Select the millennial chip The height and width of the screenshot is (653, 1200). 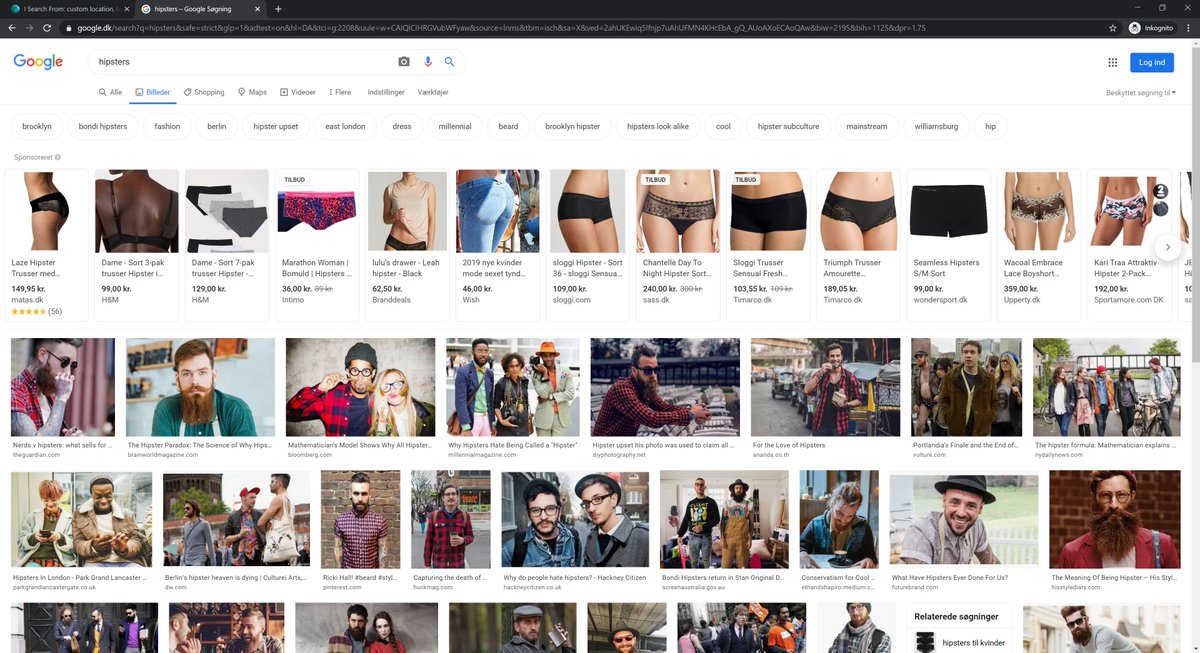point(455,127)
